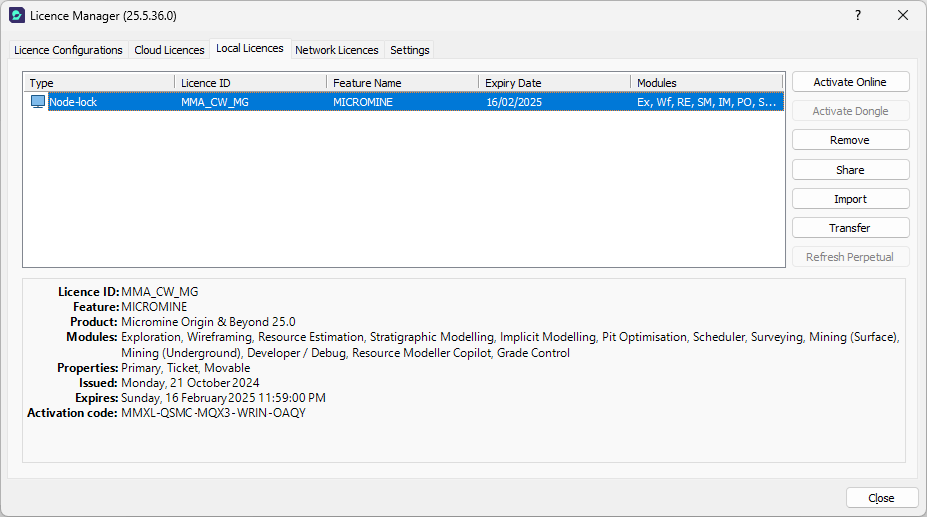The image size is (927, 517).
Task: Click the modules cell starting with Ex, Wf, RE
Action: pos(706,102)
